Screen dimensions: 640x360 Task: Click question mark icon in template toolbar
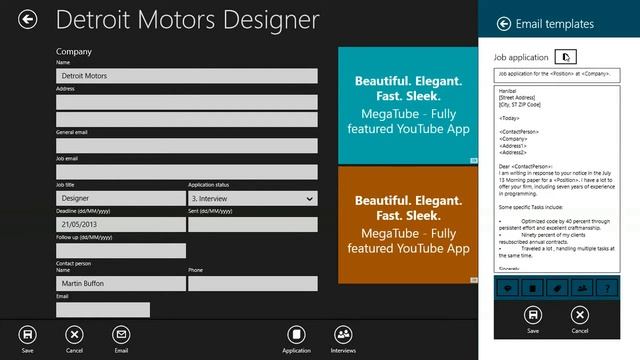point(607,288)
